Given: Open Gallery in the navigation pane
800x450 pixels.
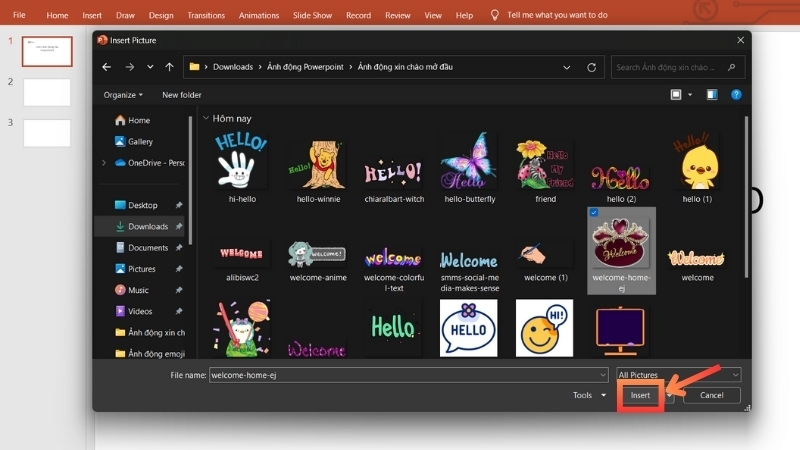Looking at the screenshot, I should [x=134, y=141].
